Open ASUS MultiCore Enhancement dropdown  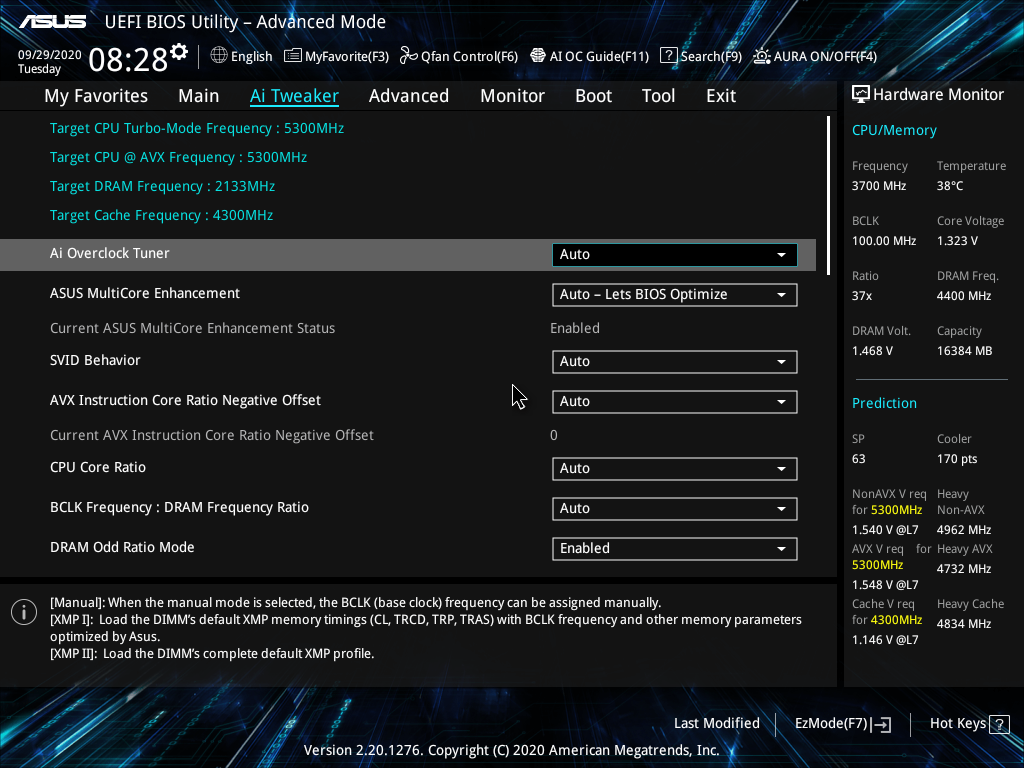[x=675, y=295]
